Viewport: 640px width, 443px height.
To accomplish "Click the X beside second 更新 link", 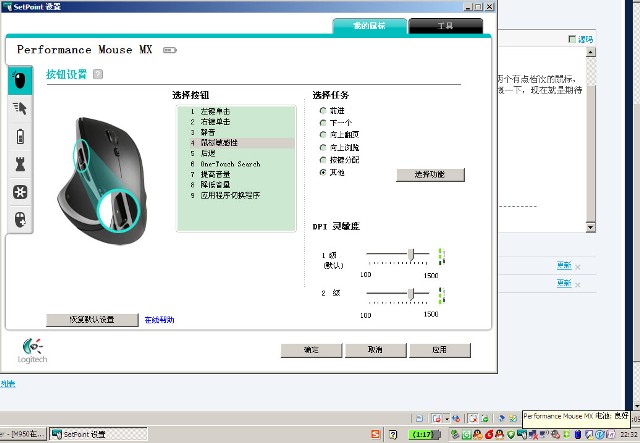I will (x=578, y=285).
